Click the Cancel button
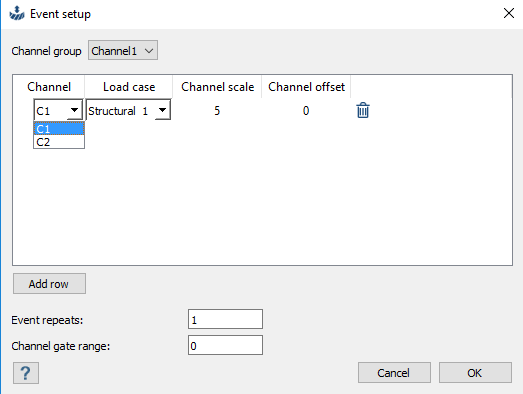The image size is (523, 394). (x=394, y=373)
